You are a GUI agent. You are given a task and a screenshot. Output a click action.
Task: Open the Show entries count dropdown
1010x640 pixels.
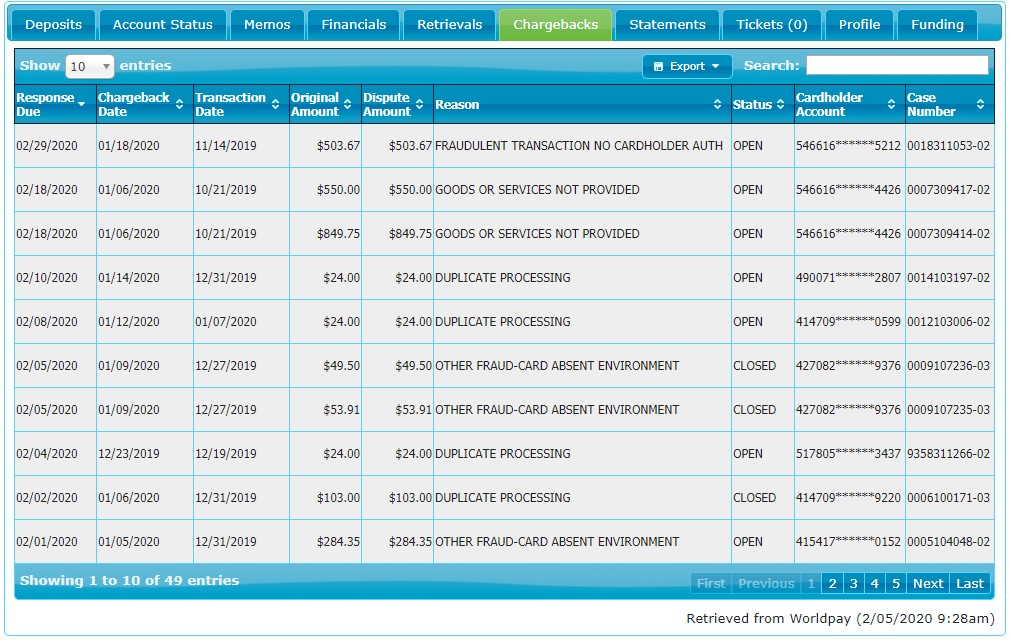(x=89, y=67)
